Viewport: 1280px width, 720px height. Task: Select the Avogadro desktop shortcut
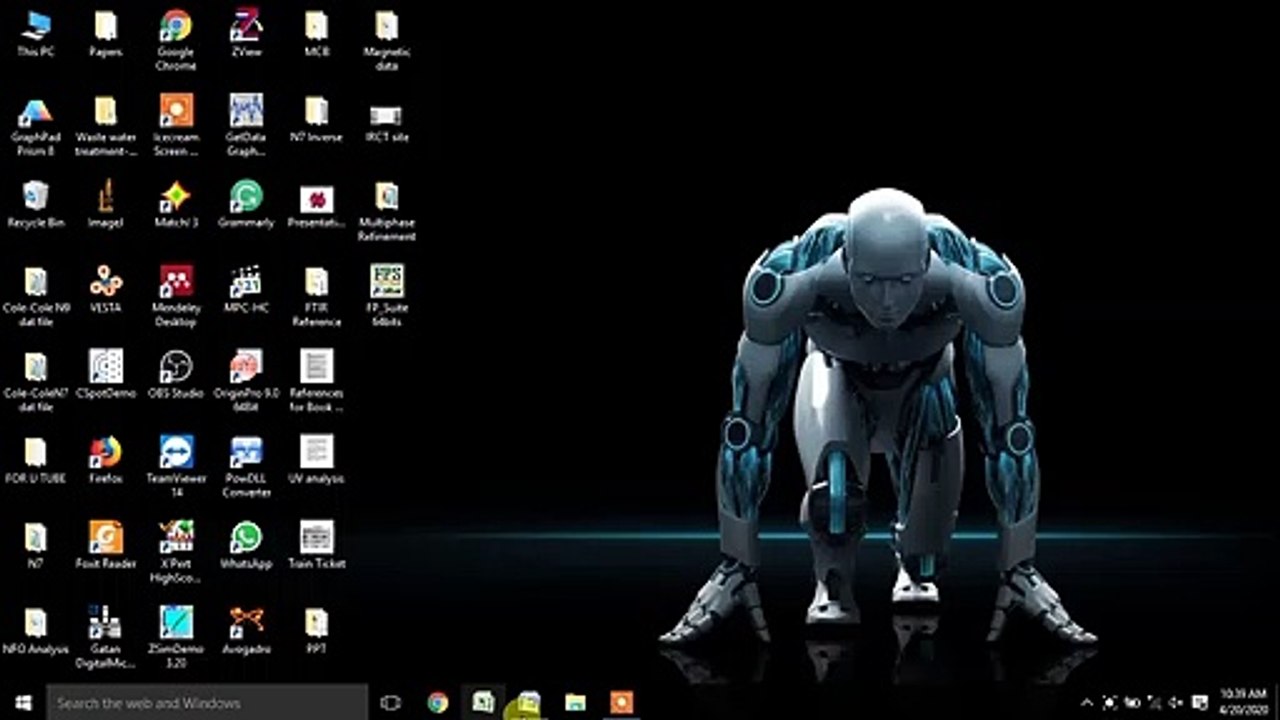[x=246, y=630]
